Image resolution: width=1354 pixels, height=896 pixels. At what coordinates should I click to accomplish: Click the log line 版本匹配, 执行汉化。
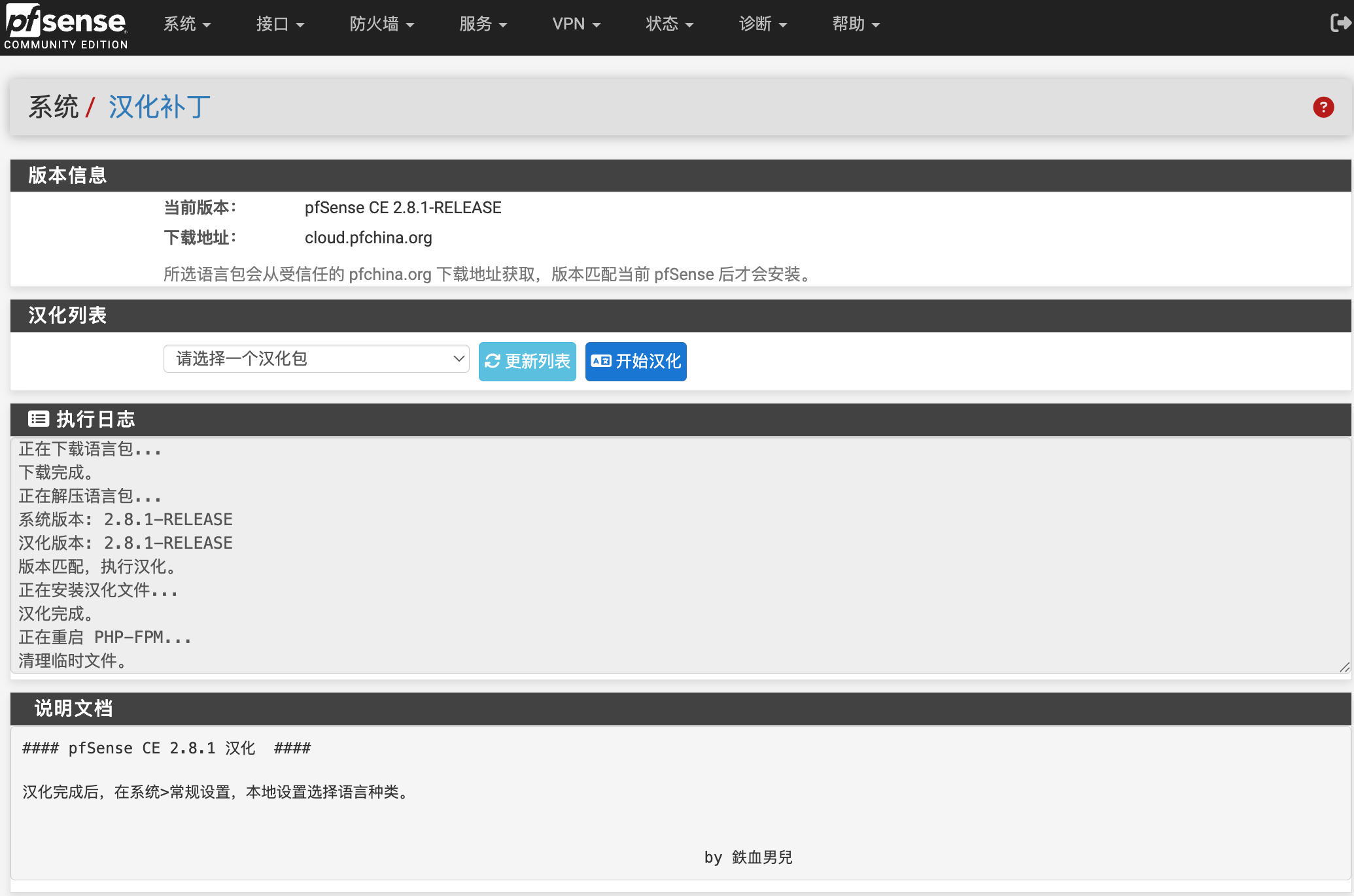tap(97, 566)
